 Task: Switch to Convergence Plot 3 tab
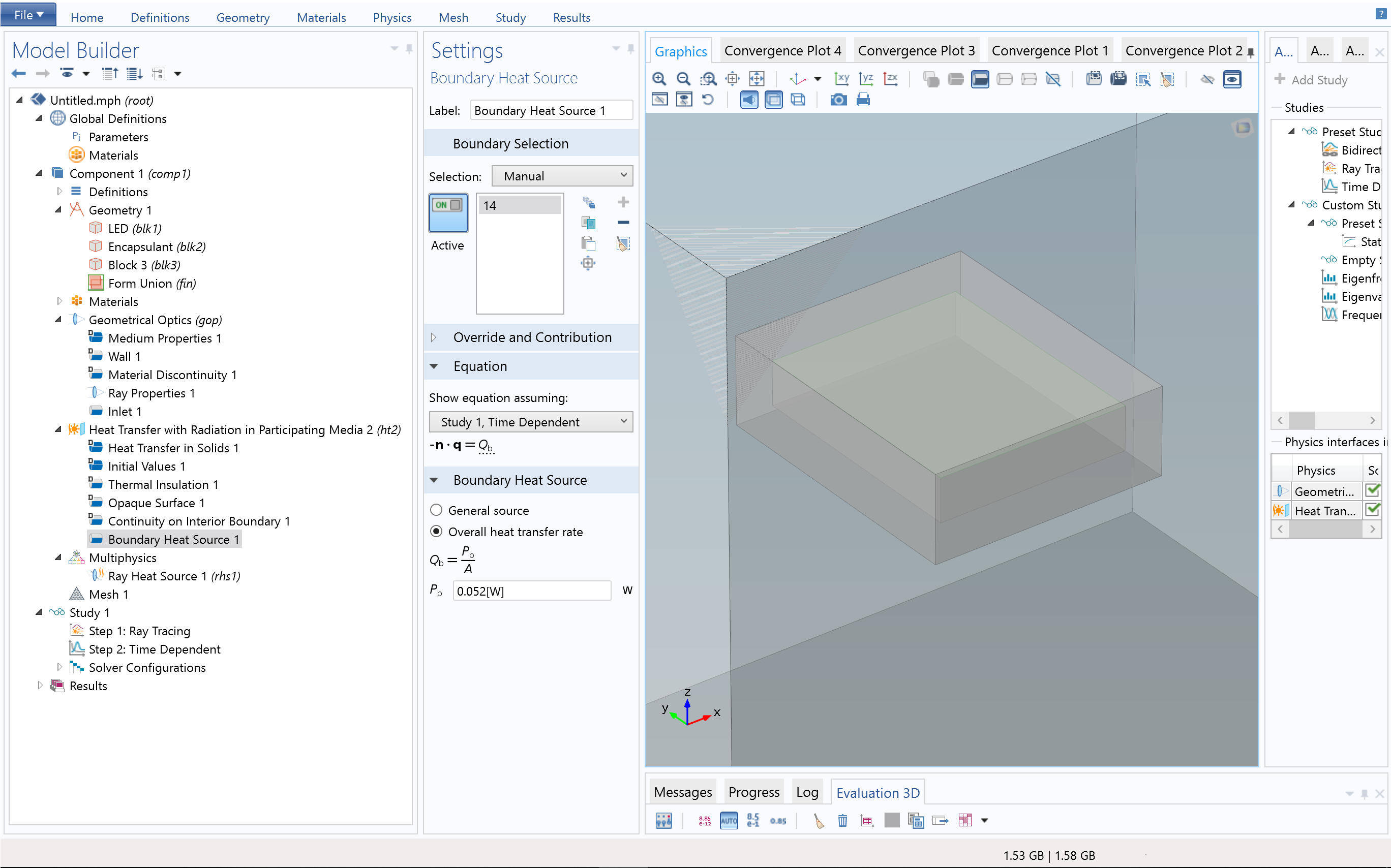click(x=916, y=50)
